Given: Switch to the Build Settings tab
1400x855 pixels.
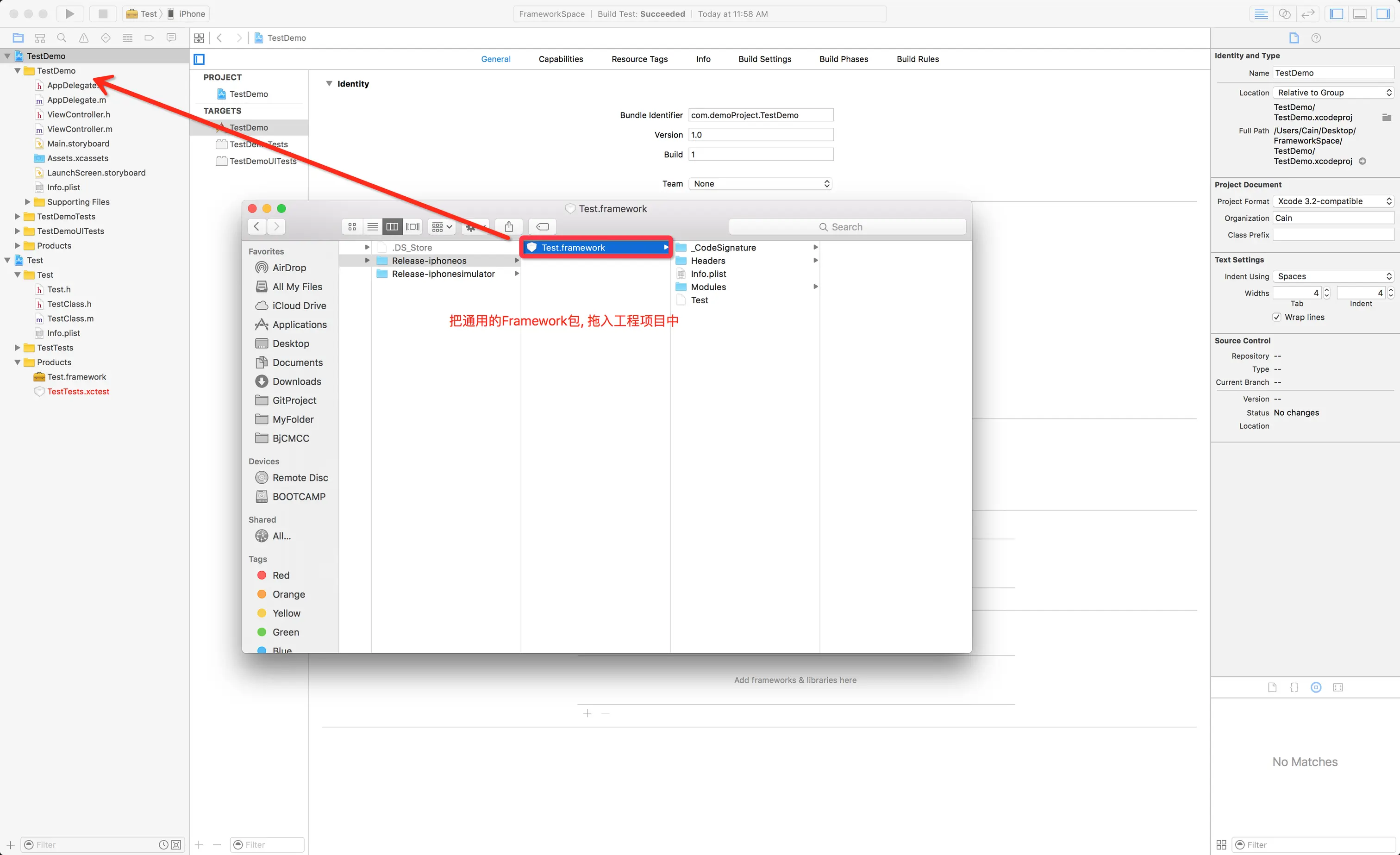Looking at the screenshot, I should (764, 59).
